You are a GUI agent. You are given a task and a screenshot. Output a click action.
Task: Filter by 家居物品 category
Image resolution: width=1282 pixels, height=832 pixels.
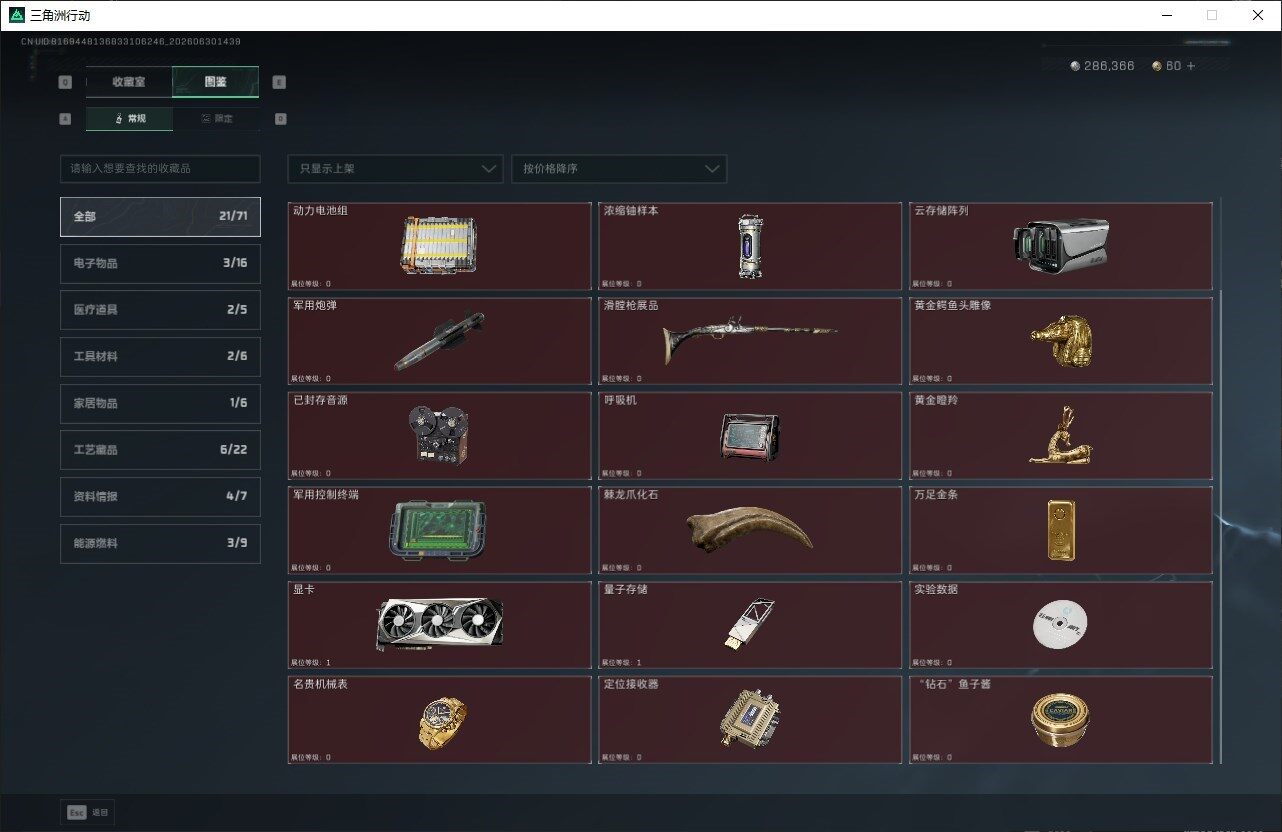tap(160, 403)
